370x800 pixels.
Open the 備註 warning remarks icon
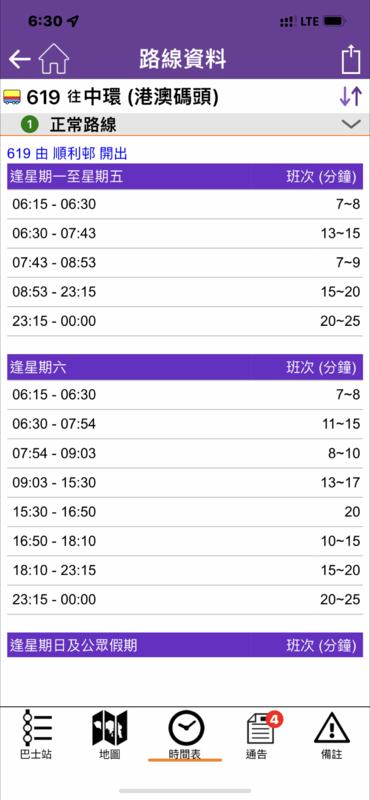click(332, 735)
